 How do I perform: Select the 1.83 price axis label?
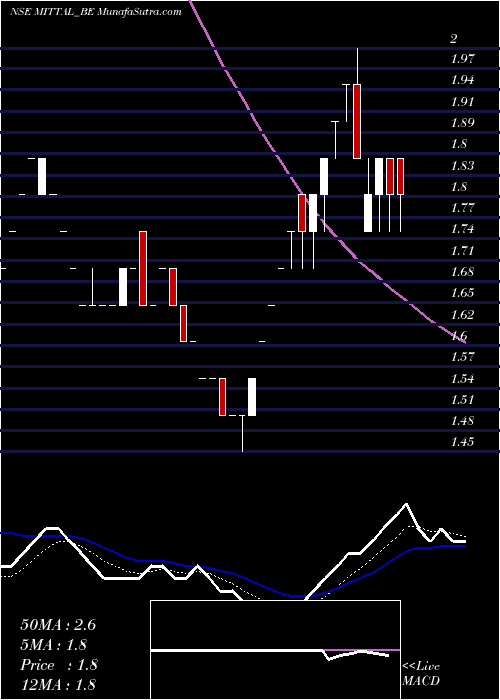tap(462, 166)
